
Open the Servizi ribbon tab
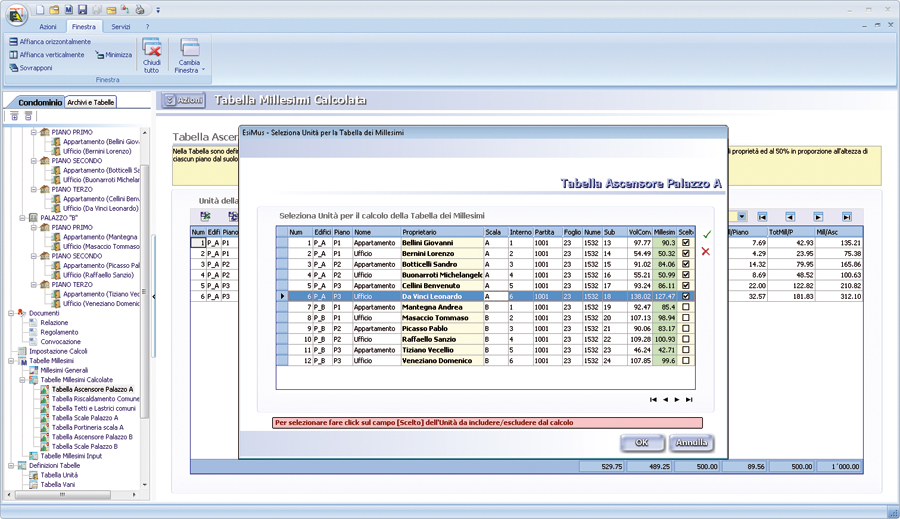click(x=120, y=27)
